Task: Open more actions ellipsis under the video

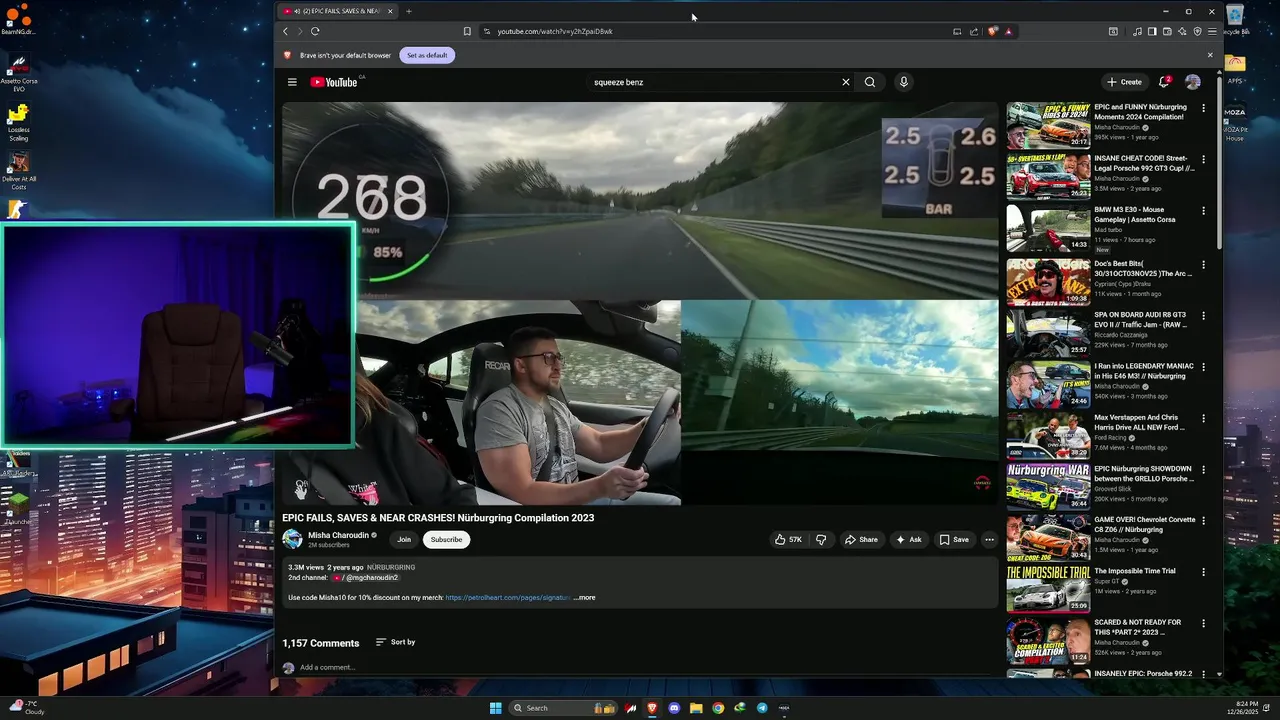Action: point(989,539)
